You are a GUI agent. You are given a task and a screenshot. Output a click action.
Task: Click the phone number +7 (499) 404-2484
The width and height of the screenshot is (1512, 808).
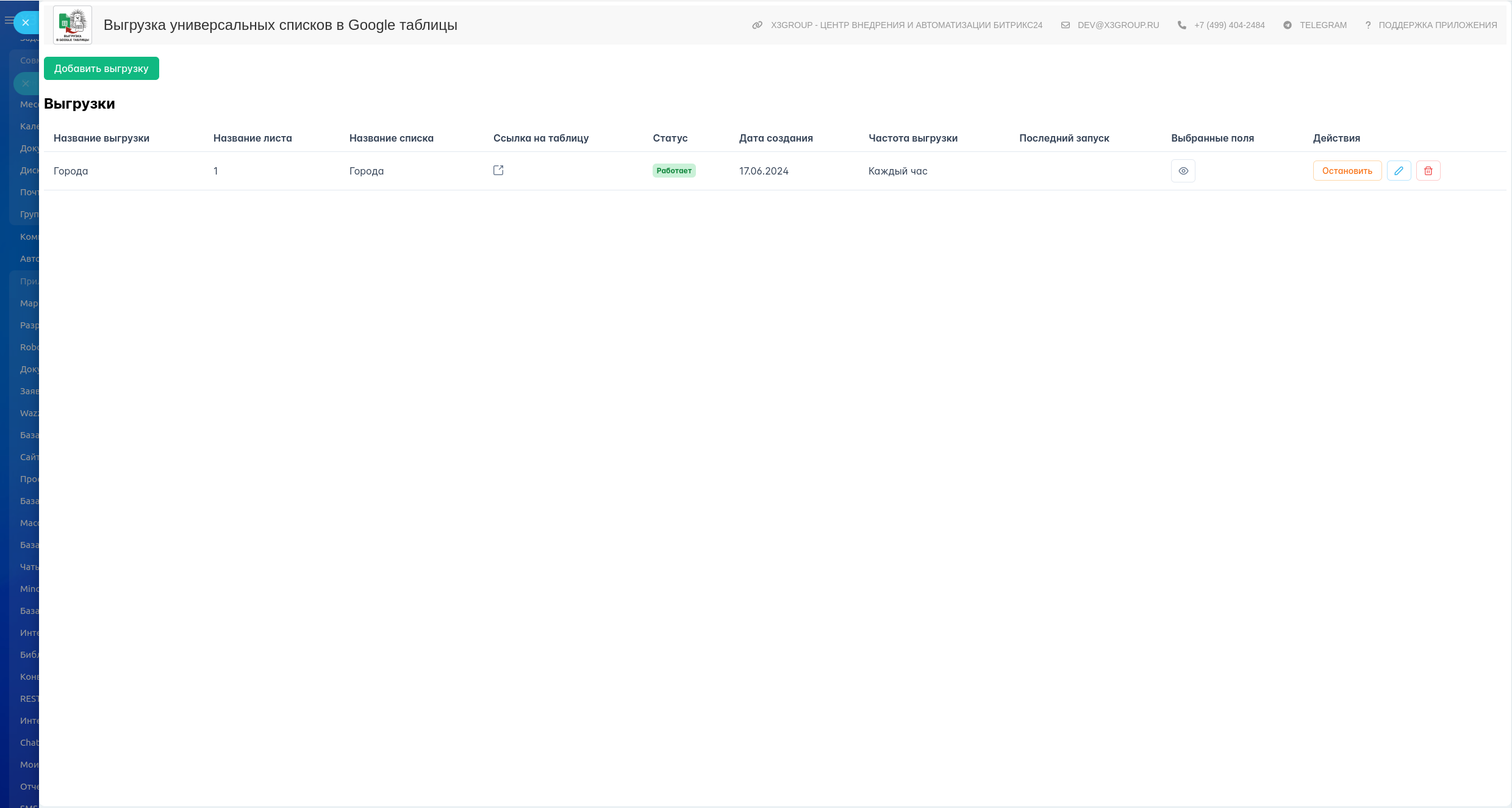[1229, 25]
